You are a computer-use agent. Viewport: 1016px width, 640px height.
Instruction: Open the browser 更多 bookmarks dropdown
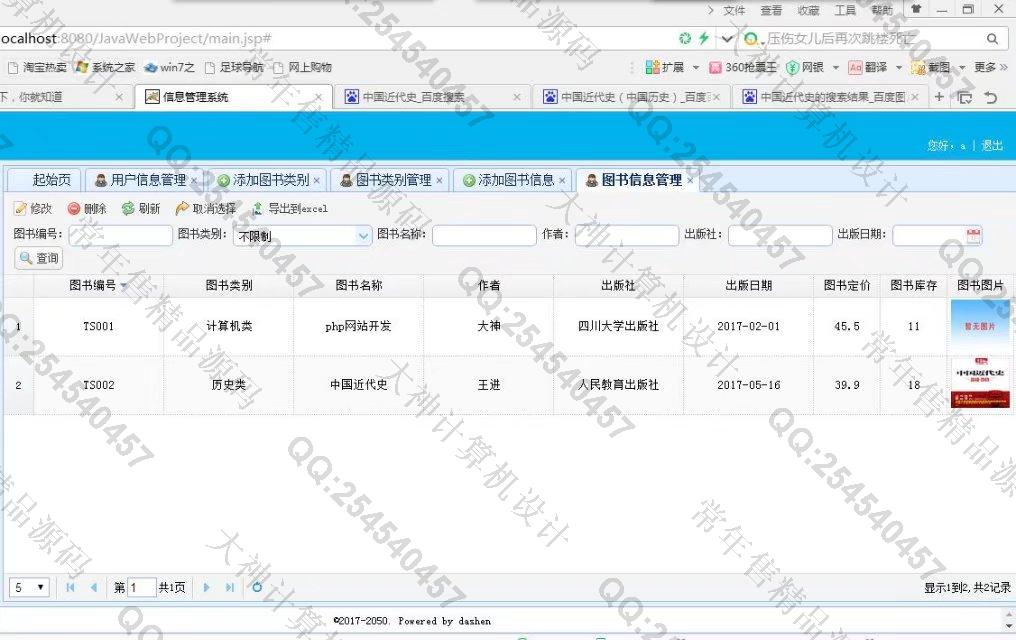(990, 67)
